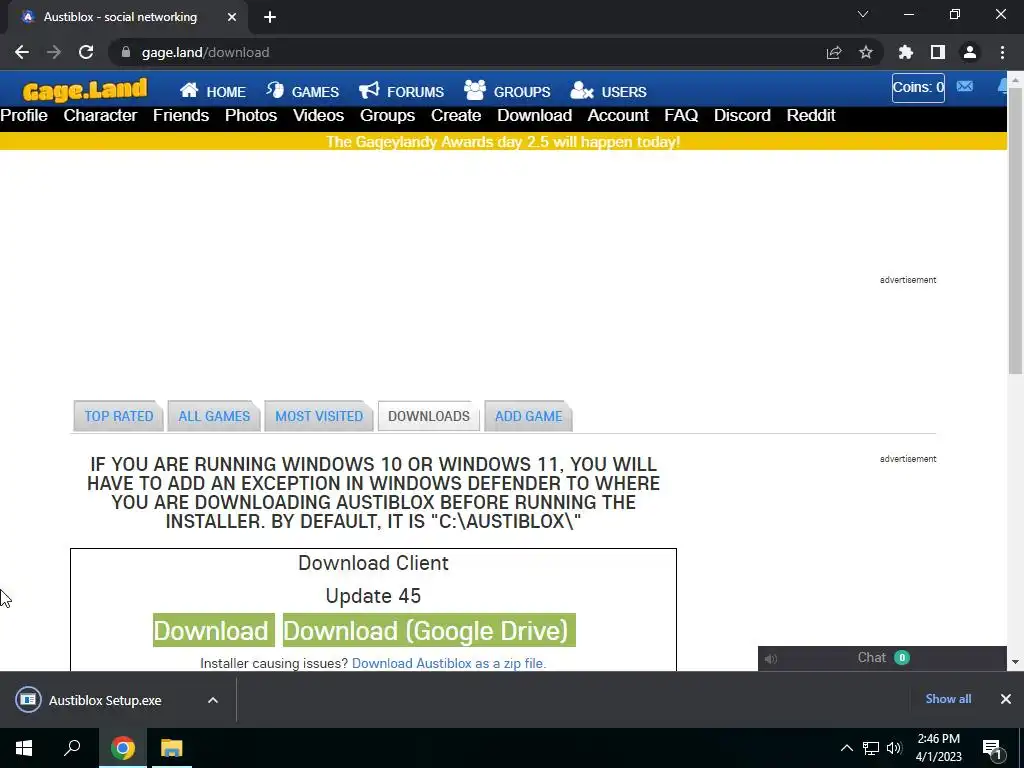
Task: Open a new browser tab
Action: click(270, 17)
